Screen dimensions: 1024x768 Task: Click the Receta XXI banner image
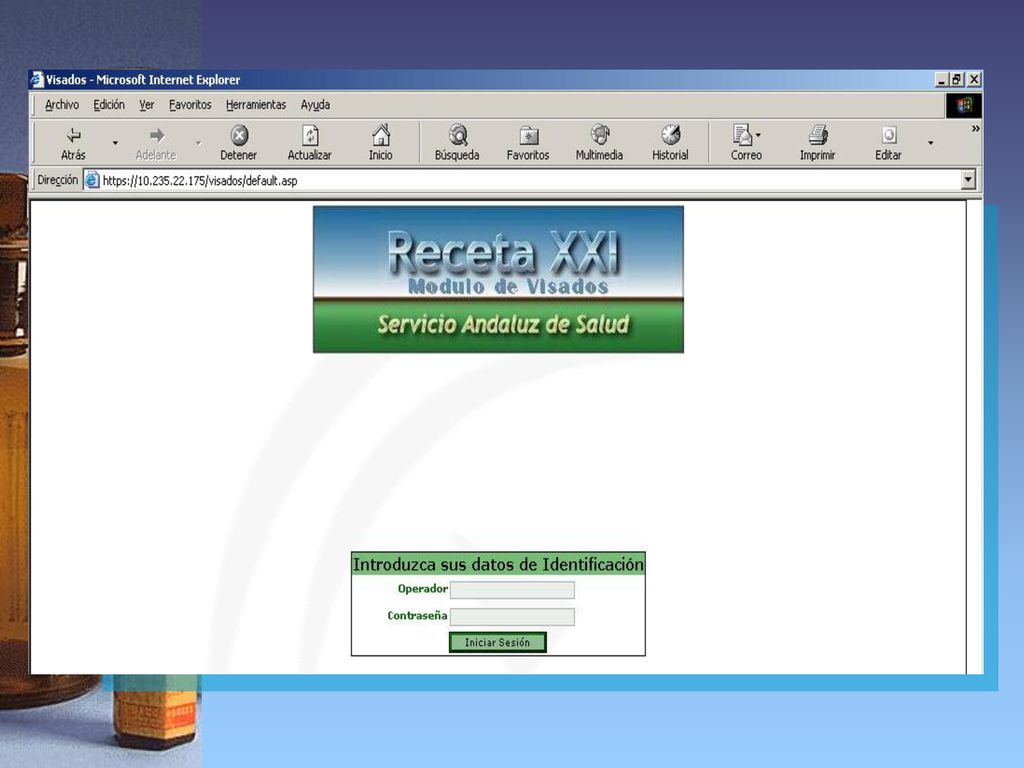(498, 280)
